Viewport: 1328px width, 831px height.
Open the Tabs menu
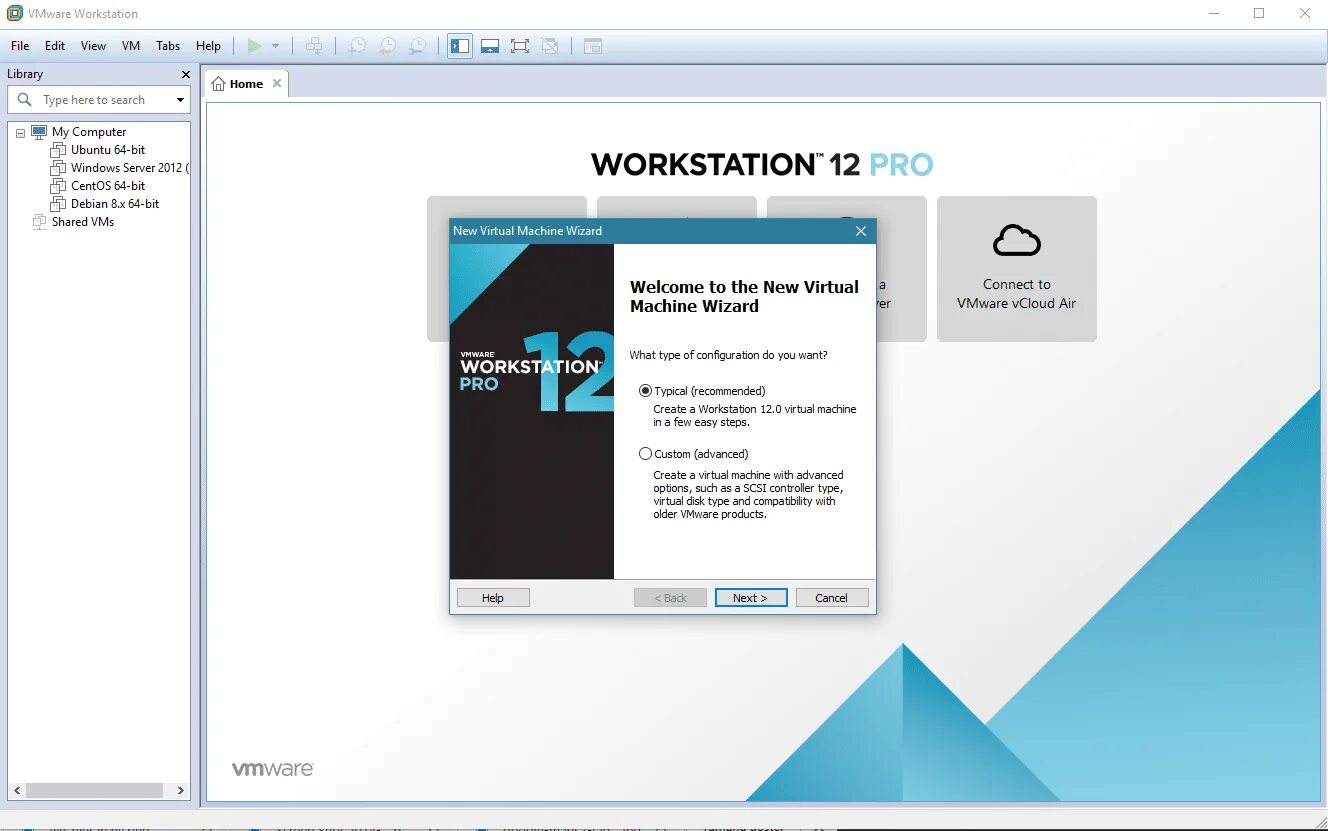click(x=168, y=46)
